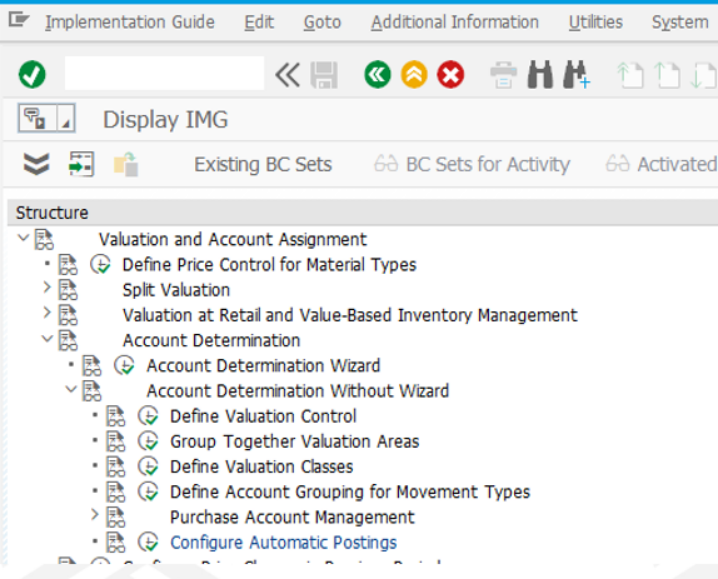This screenshot has width=718, height=579.
Task: Open documentation icon for Configure Automatic Postings
Action: tap(115, 542)
